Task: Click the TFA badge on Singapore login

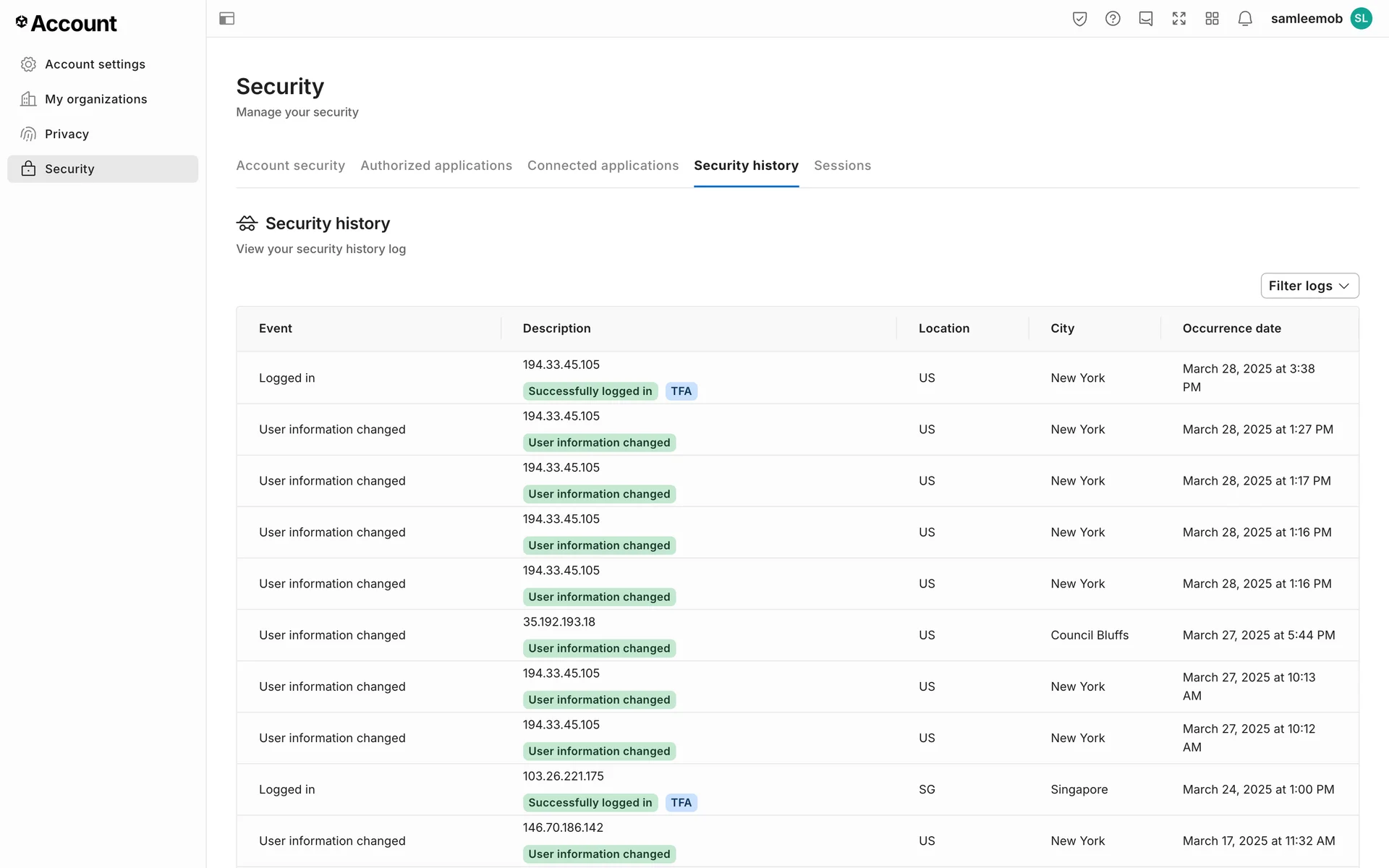Action: pyautogui.click(x=681, y=803)
